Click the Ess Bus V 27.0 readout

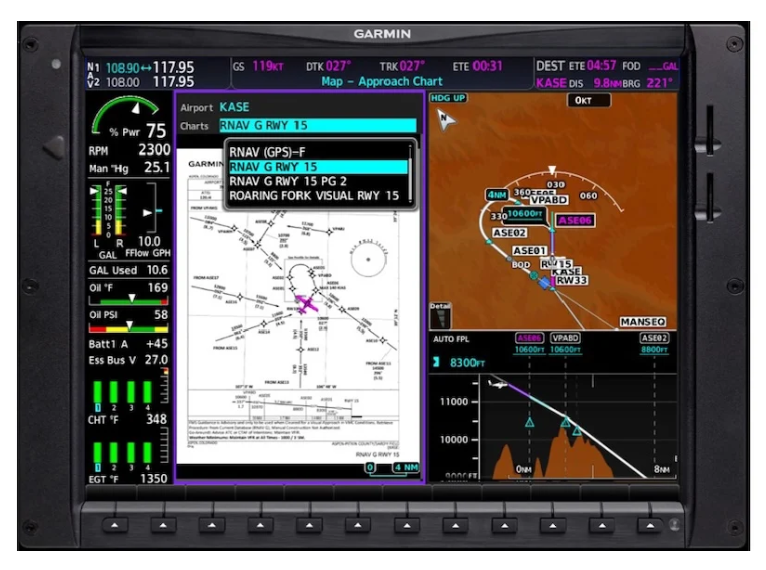coord(128,360)
